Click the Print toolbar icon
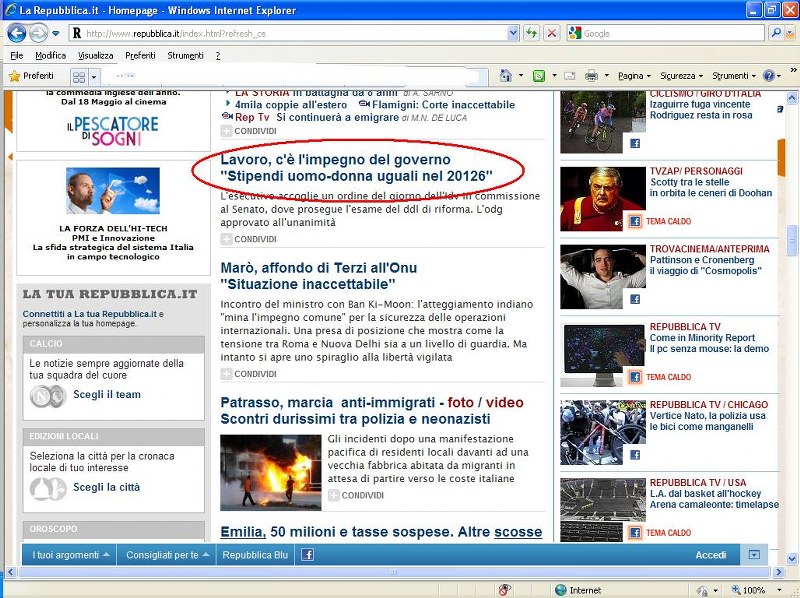Viewport: 800px width, 598px height. [x=591, y=76]
